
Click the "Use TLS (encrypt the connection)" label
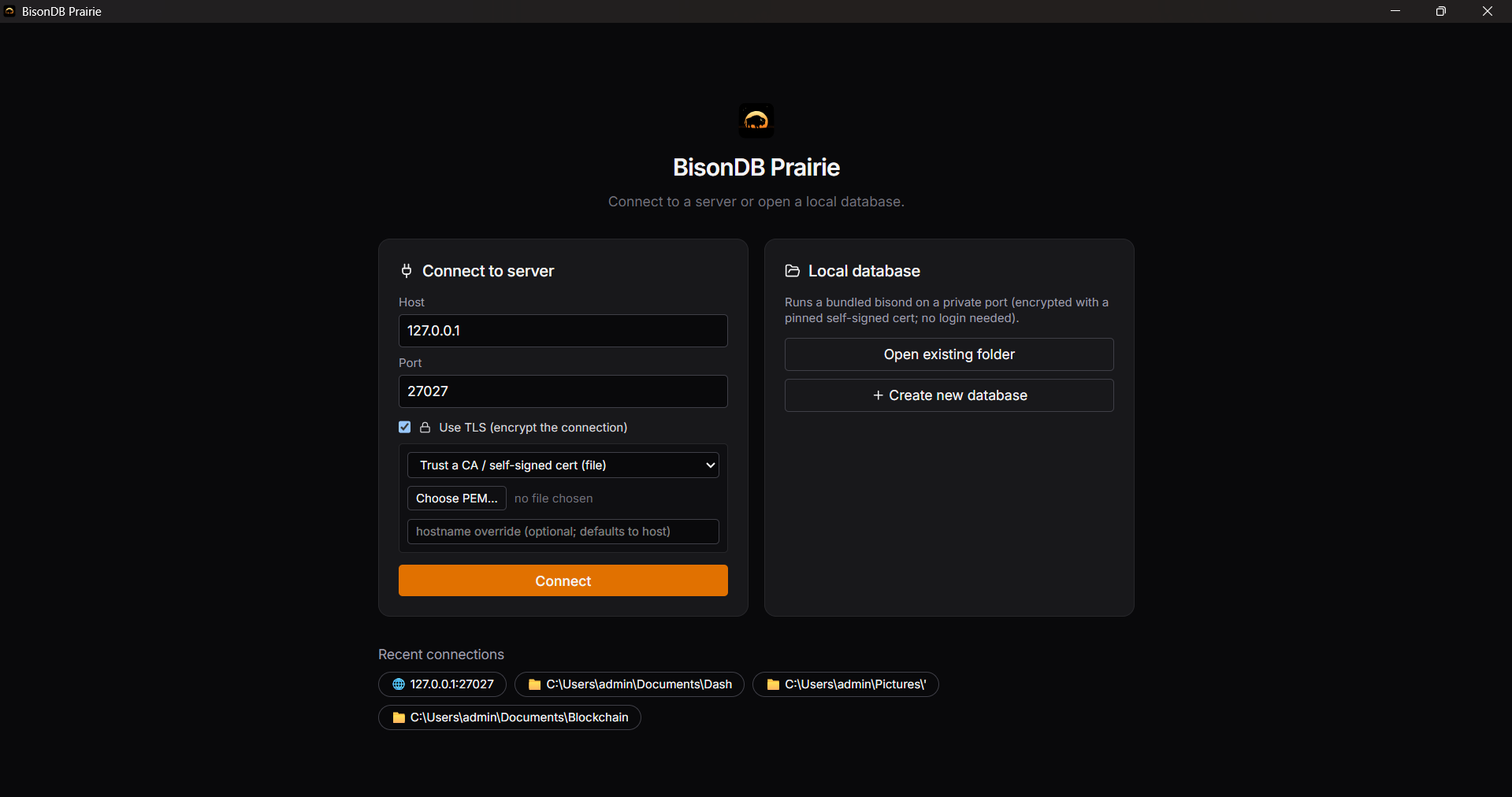[x=533, y=428]
